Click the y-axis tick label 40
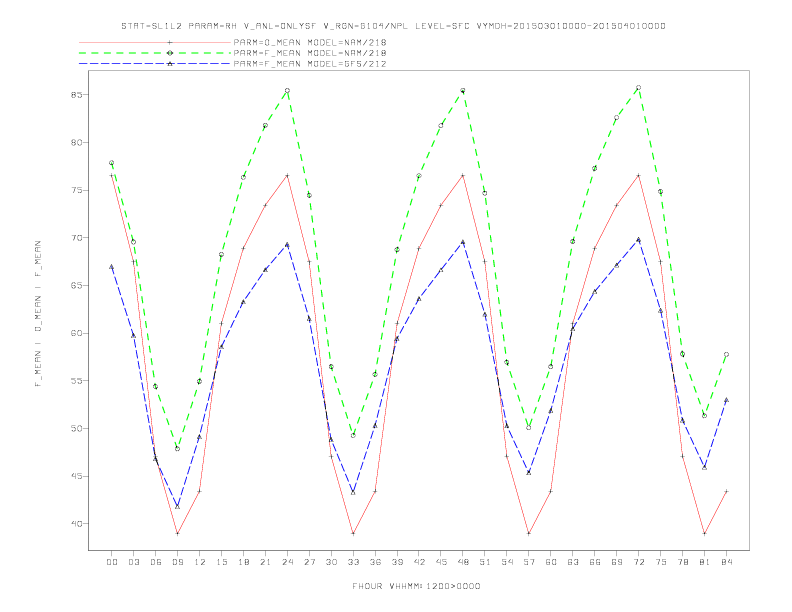This screenshot has height=612, width=792. pyautogui.click(x=77, y=524)
